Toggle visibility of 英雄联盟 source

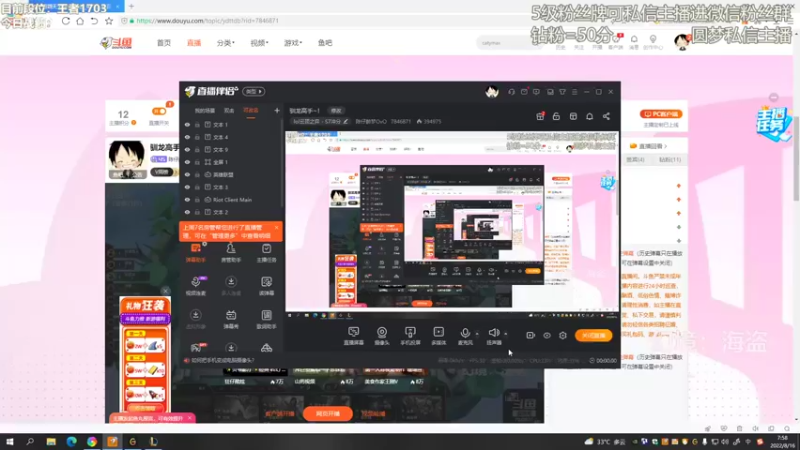point(187,174)
